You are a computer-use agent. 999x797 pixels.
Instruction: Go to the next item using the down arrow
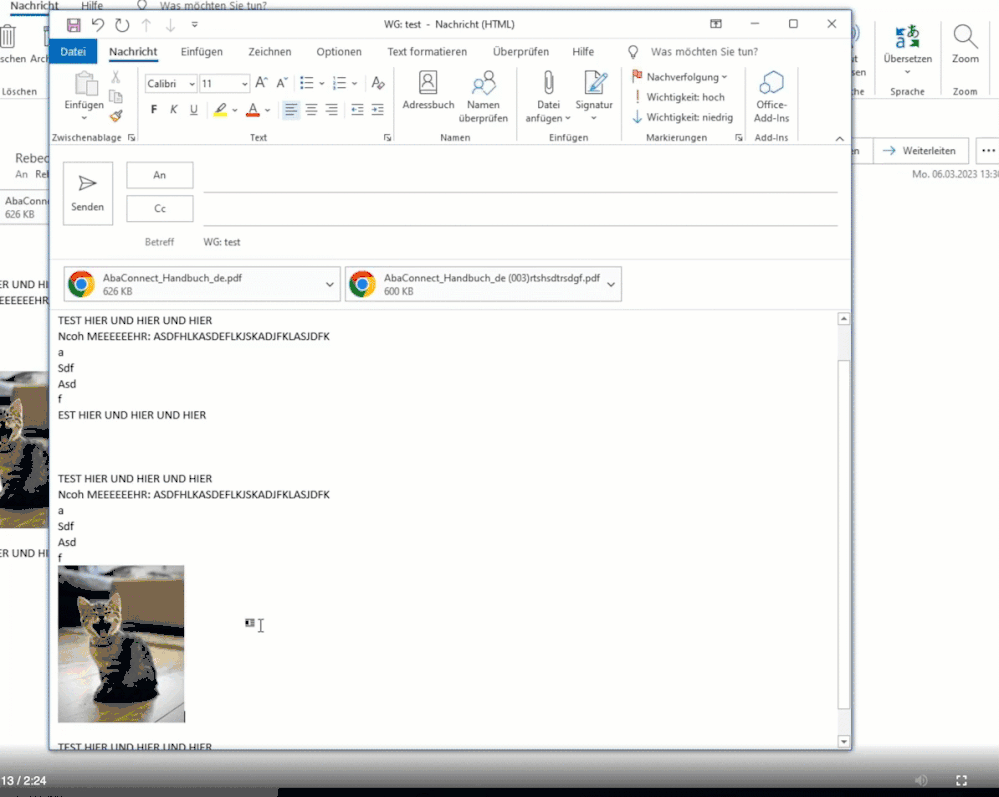coord(170,25)
